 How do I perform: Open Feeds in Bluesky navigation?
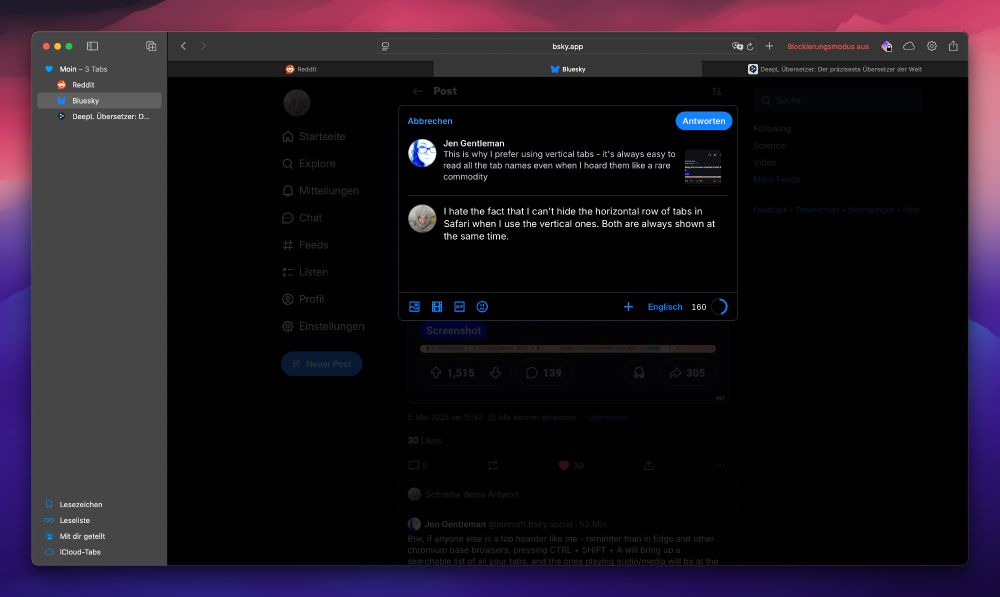click(x=305, y=245)
